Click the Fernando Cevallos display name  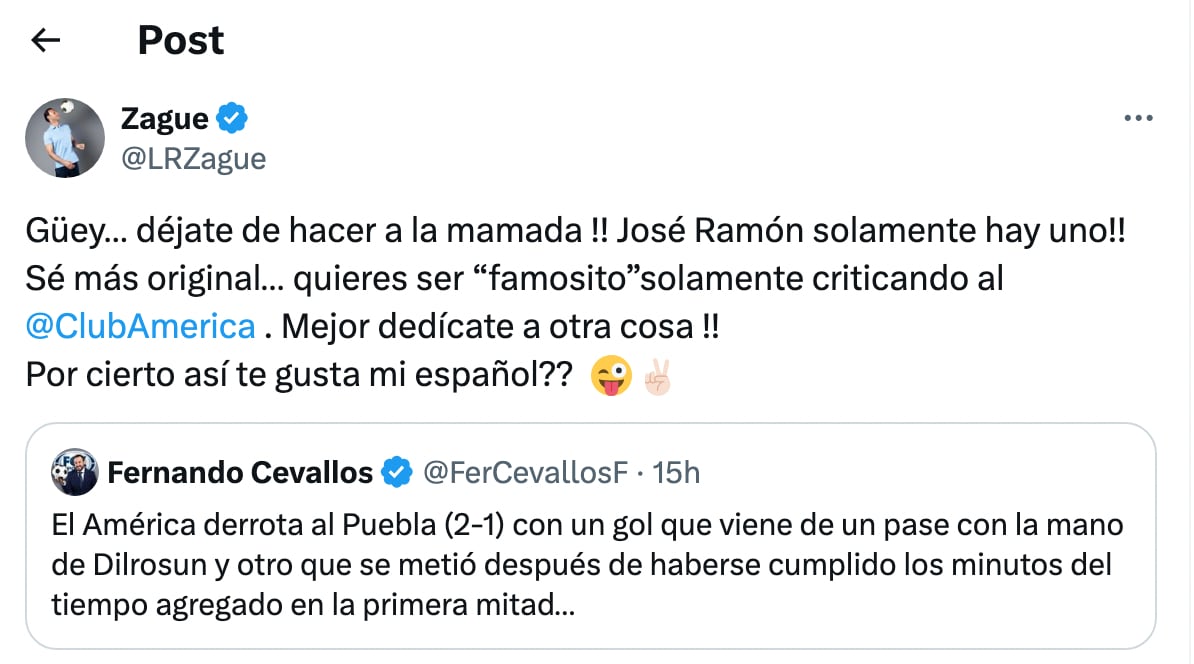pos(240,472)
